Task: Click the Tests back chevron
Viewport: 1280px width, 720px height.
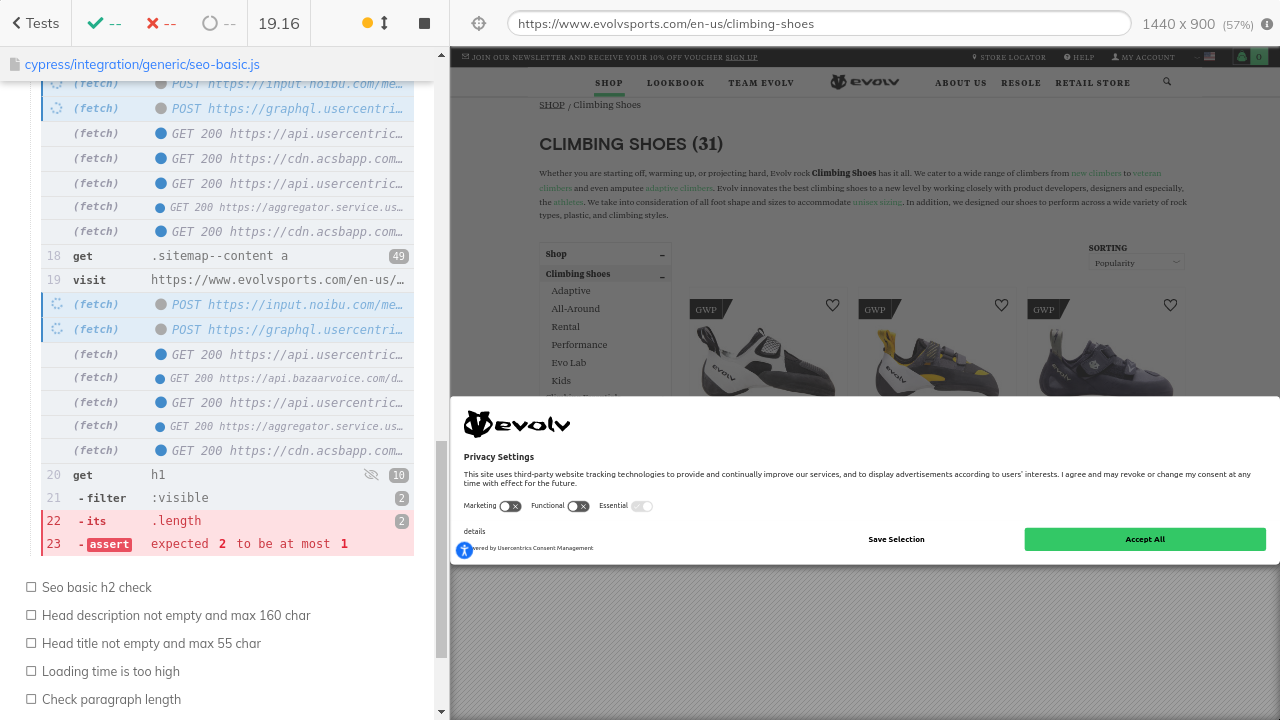Action: [17, 23]
